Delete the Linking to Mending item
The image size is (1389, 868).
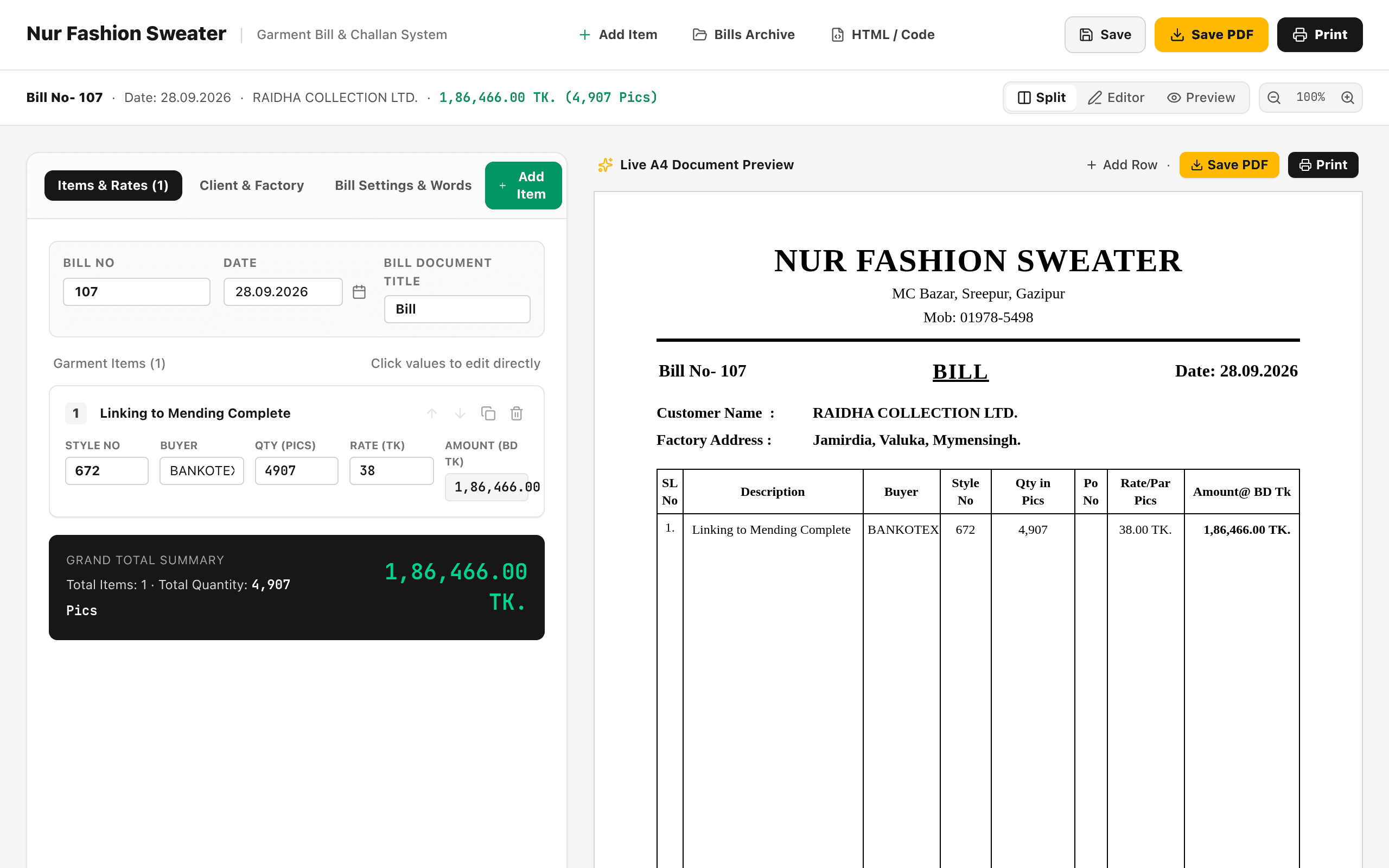point(517,413)
